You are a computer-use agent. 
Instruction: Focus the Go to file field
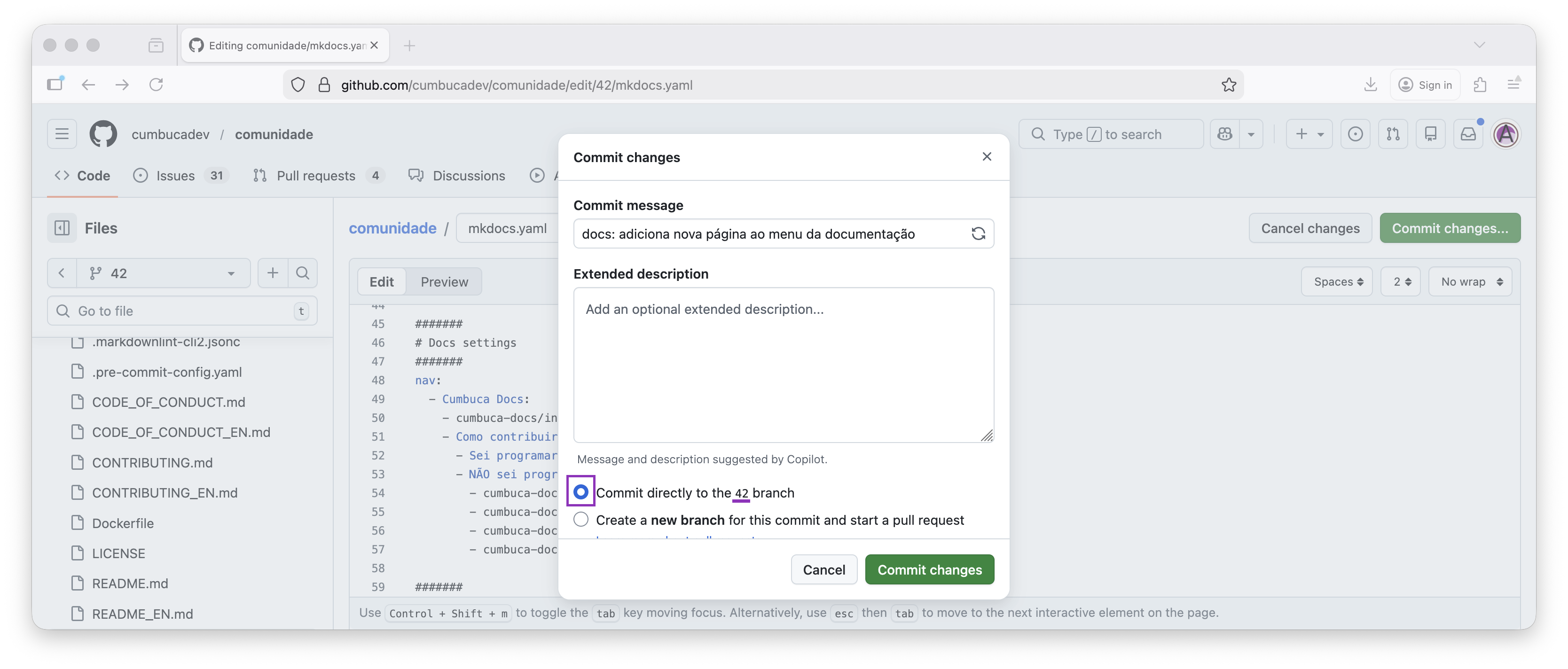point(182,311)
